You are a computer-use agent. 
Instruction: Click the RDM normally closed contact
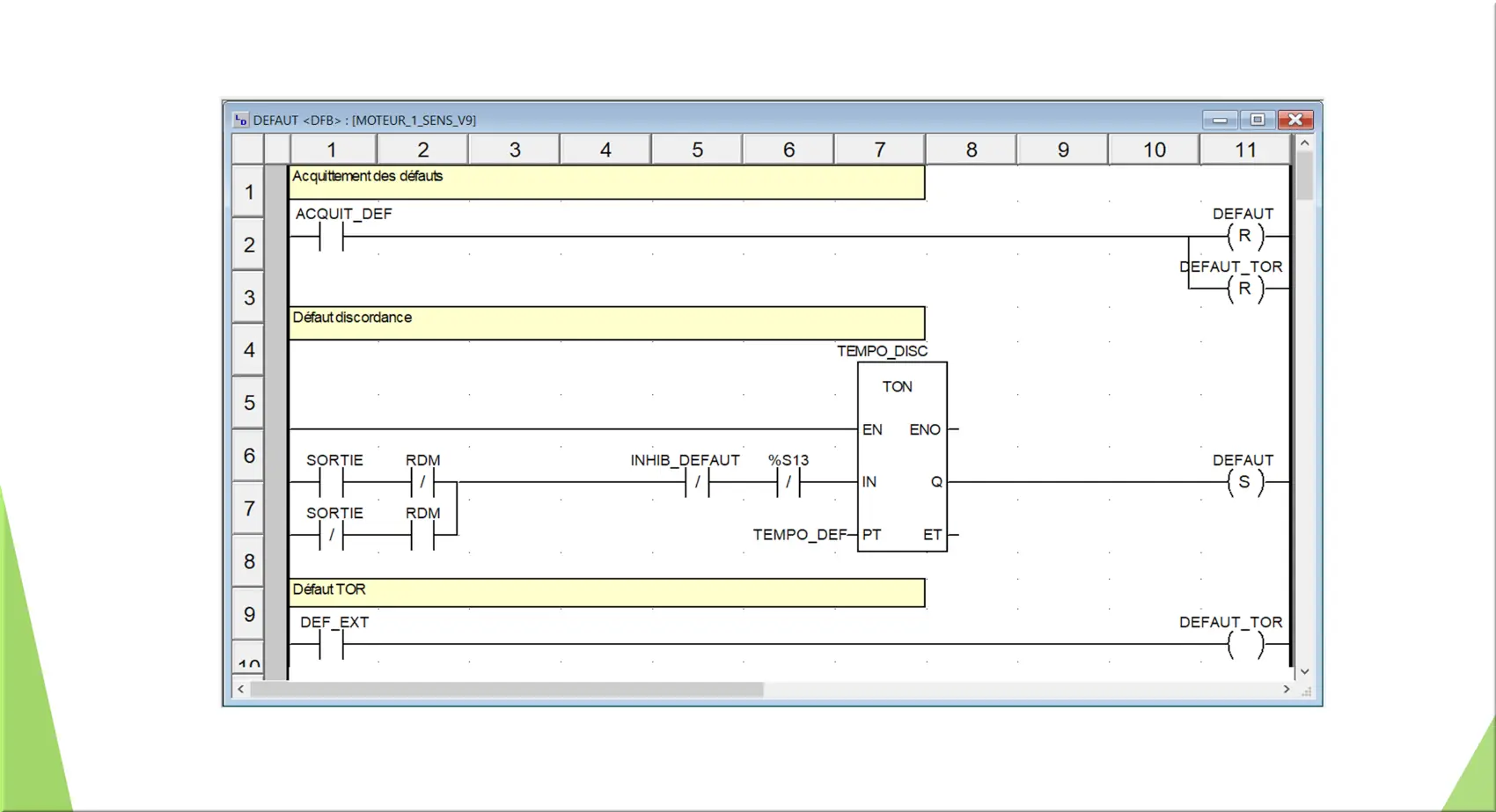422,482
